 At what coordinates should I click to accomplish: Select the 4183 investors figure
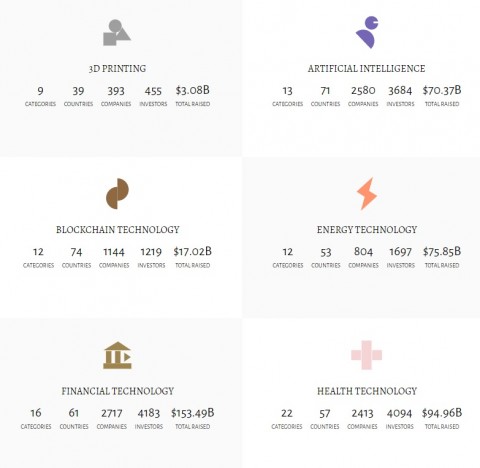click(x=149, y=413)
